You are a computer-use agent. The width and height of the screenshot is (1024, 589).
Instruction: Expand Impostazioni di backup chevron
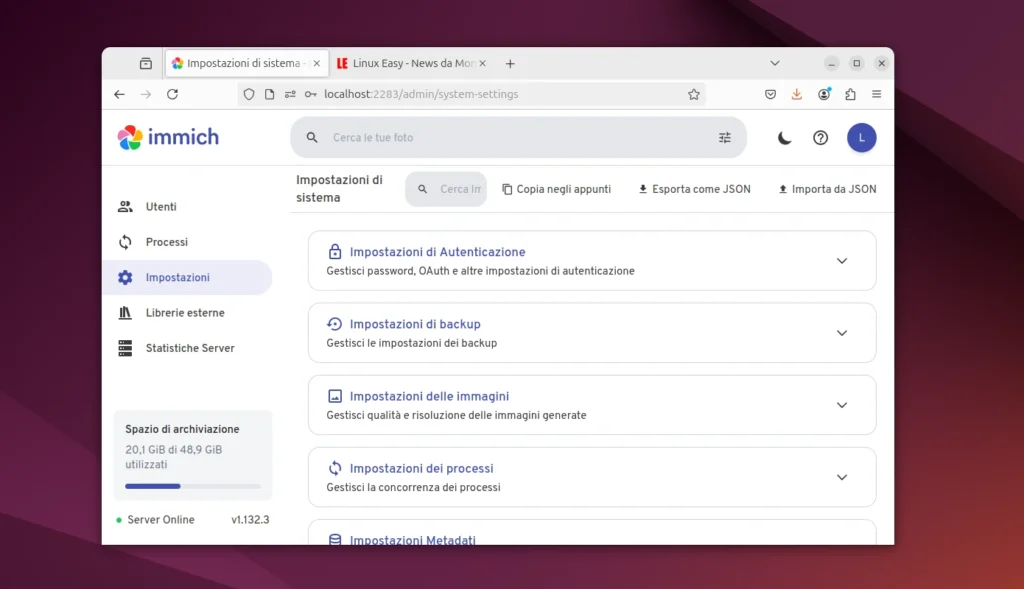(x=842, y=333)
